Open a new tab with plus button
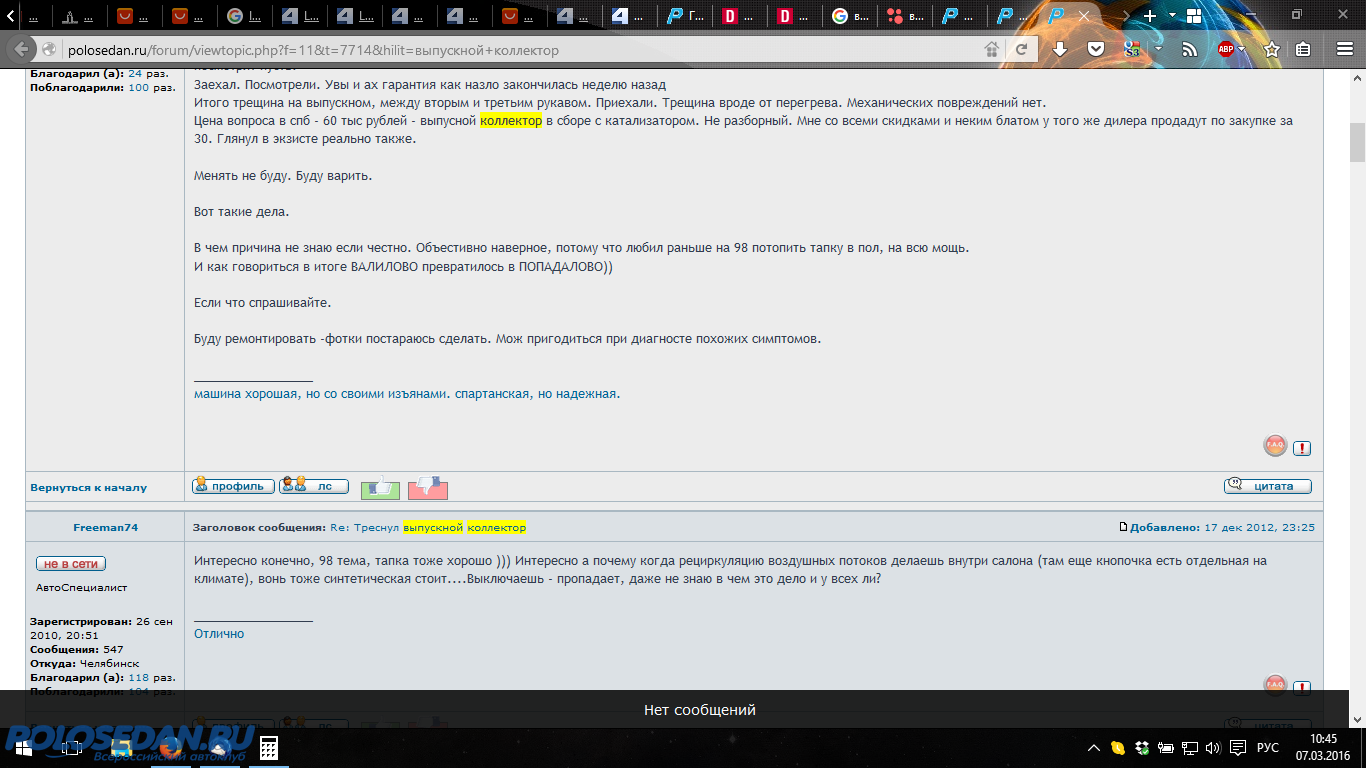1366x768 pixels. coord(1149,16)
